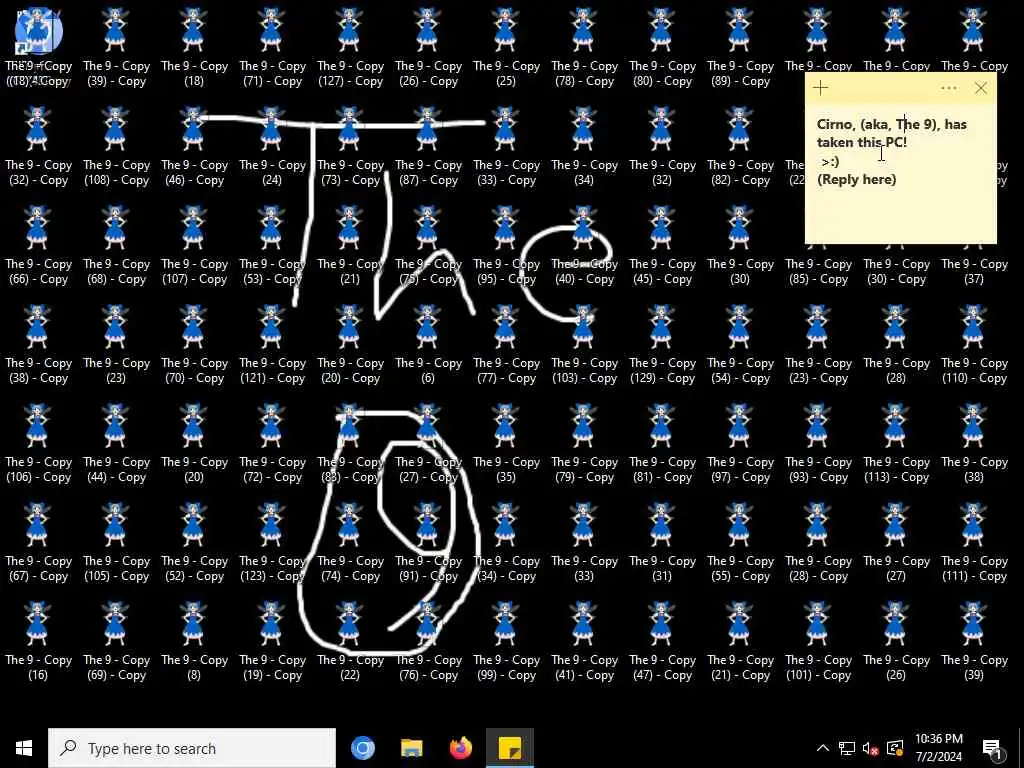Select 'The 9 - Copy (101) - Copy' icon
The image size is (1024, 768).
(x=818, y=643)
